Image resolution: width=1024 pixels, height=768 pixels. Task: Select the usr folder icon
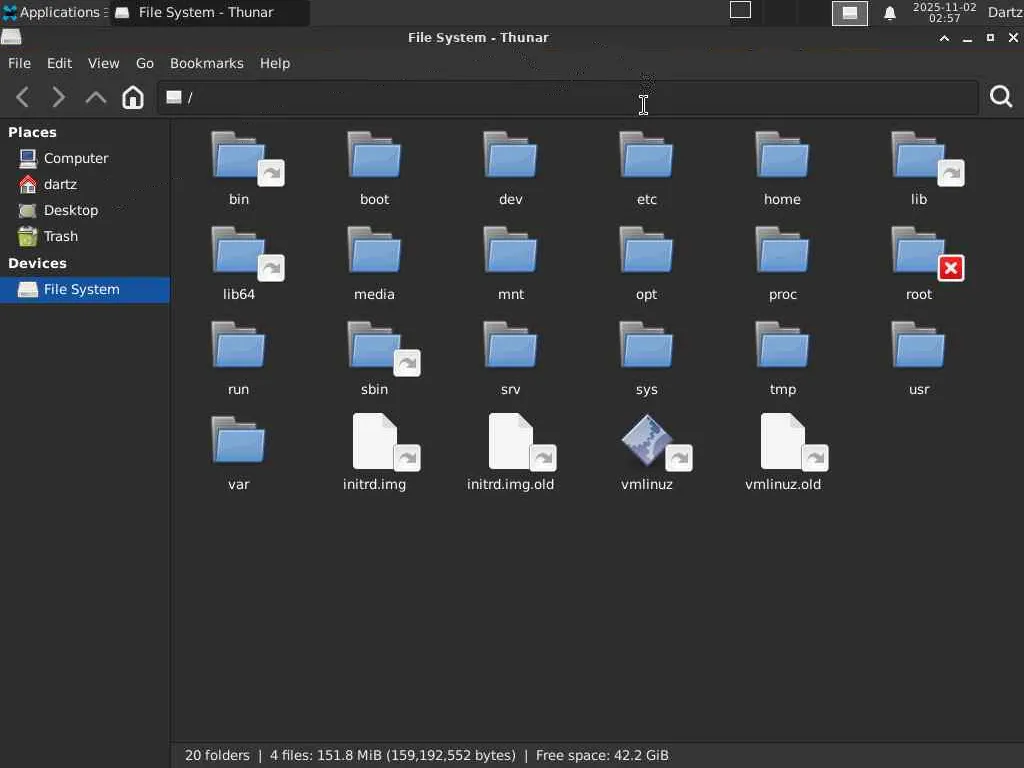pos(919,345)
